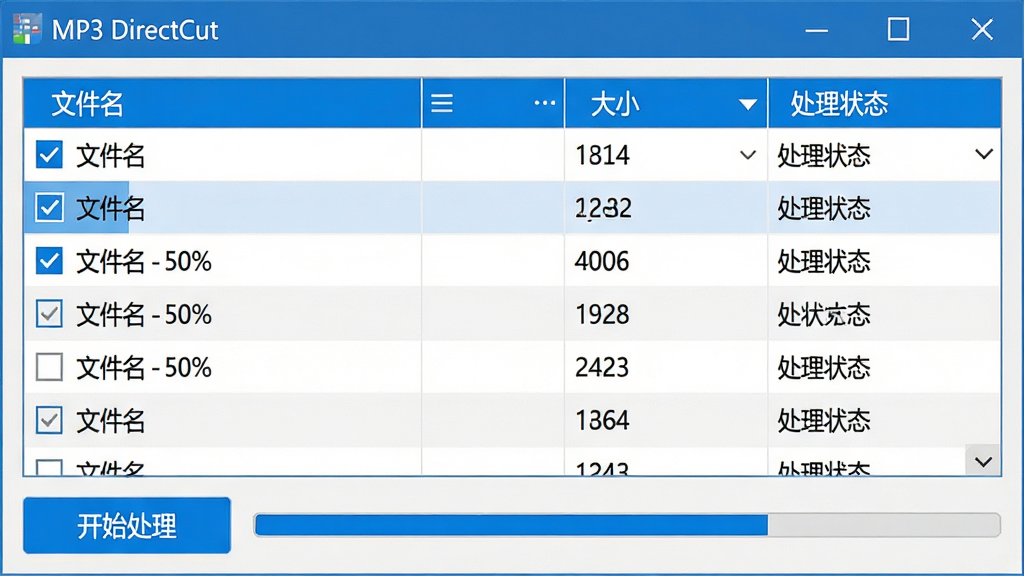Enable the empty checkbox in the 2423 row
Viewport: 1024px width, 576px height.
coord(49,367)
